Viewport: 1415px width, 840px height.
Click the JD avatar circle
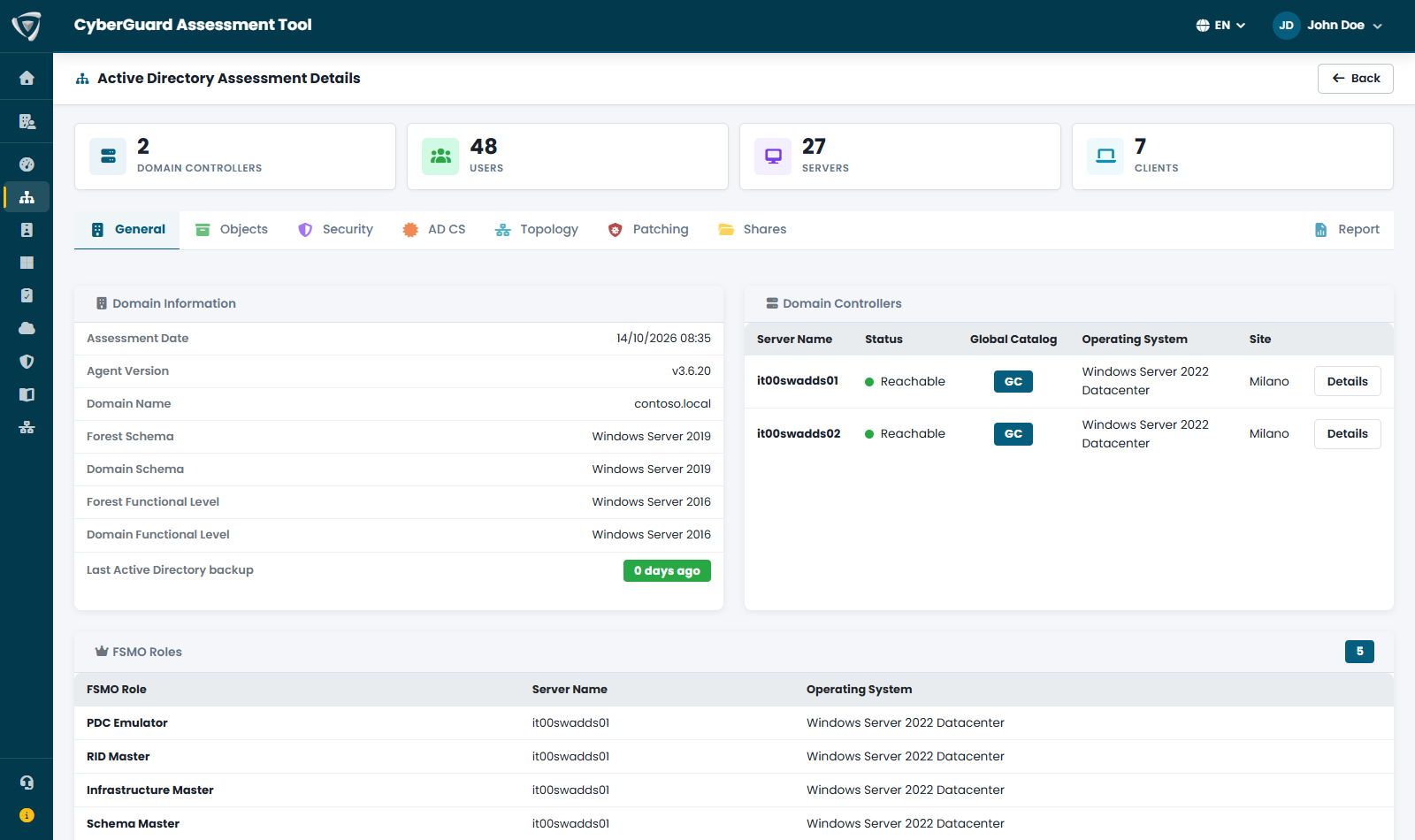[1287, 26]
